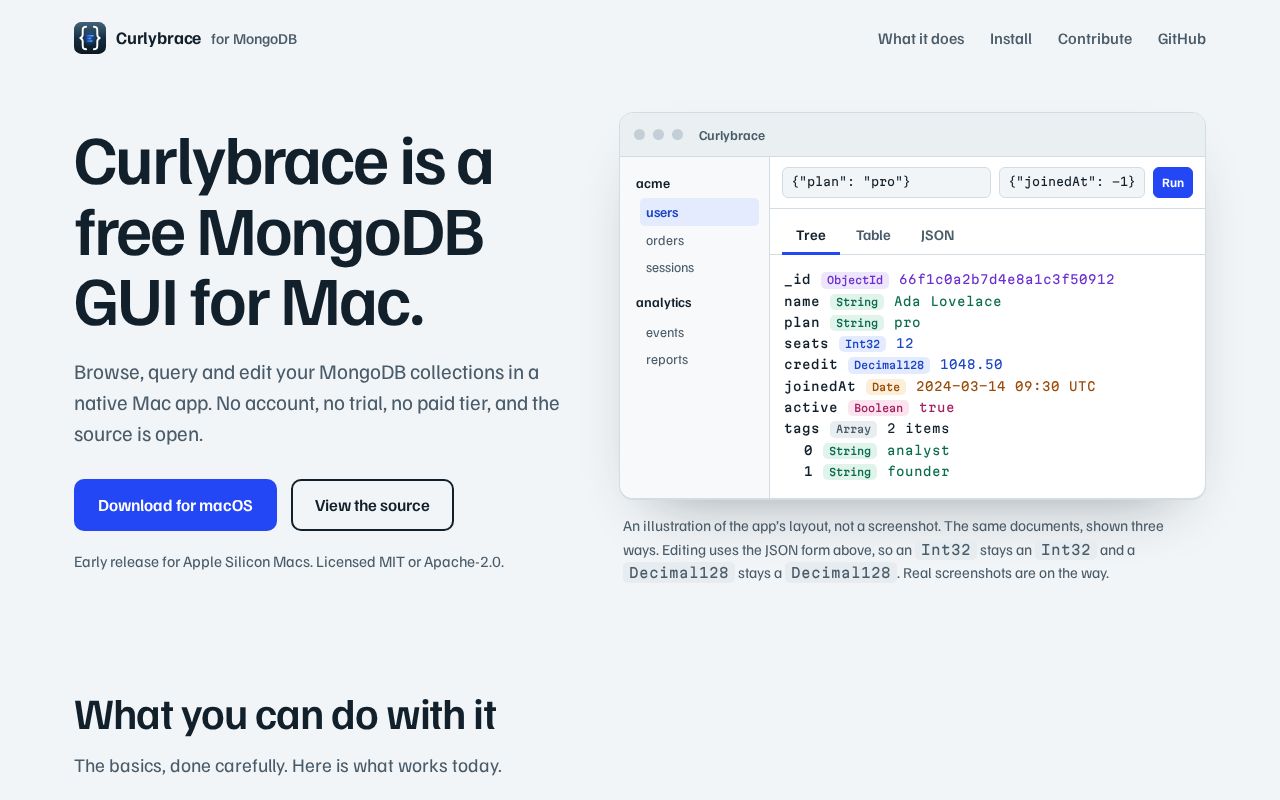Select the reports collection
Viewport: 1280px width, 800px height.
point(699,359)
